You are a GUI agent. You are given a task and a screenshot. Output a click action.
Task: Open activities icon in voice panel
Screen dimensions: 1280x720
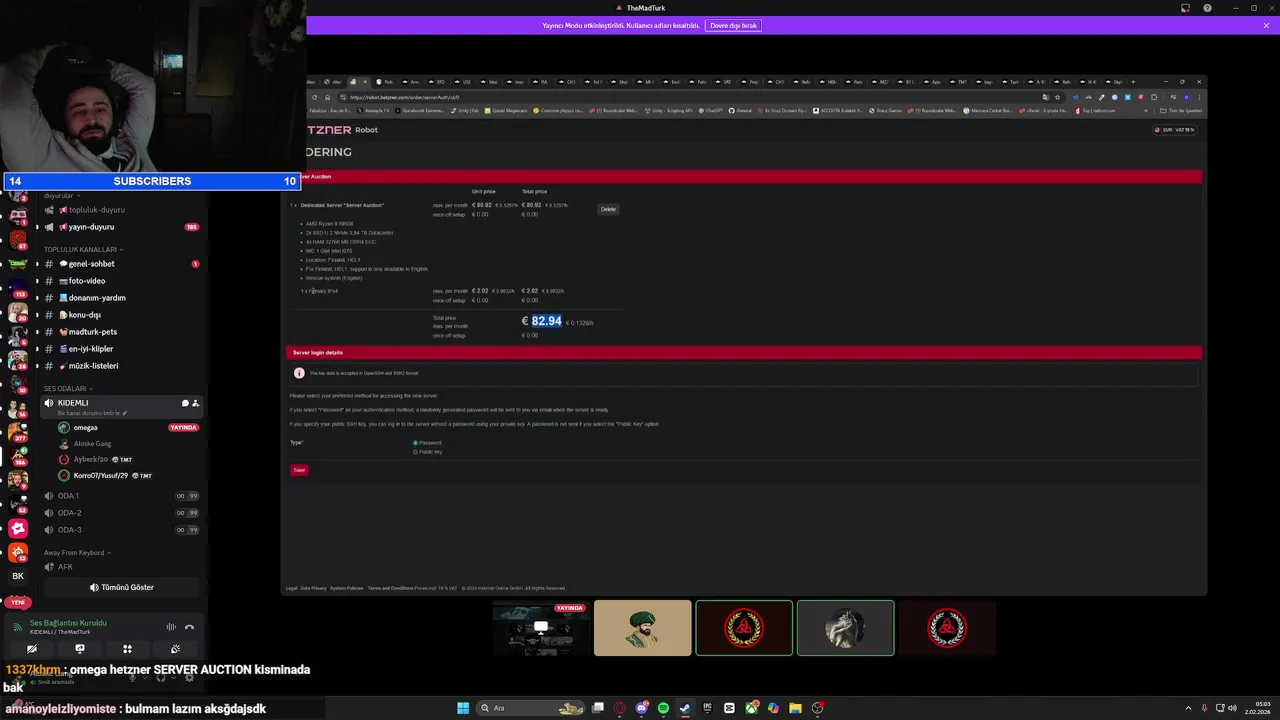[127, 649]
